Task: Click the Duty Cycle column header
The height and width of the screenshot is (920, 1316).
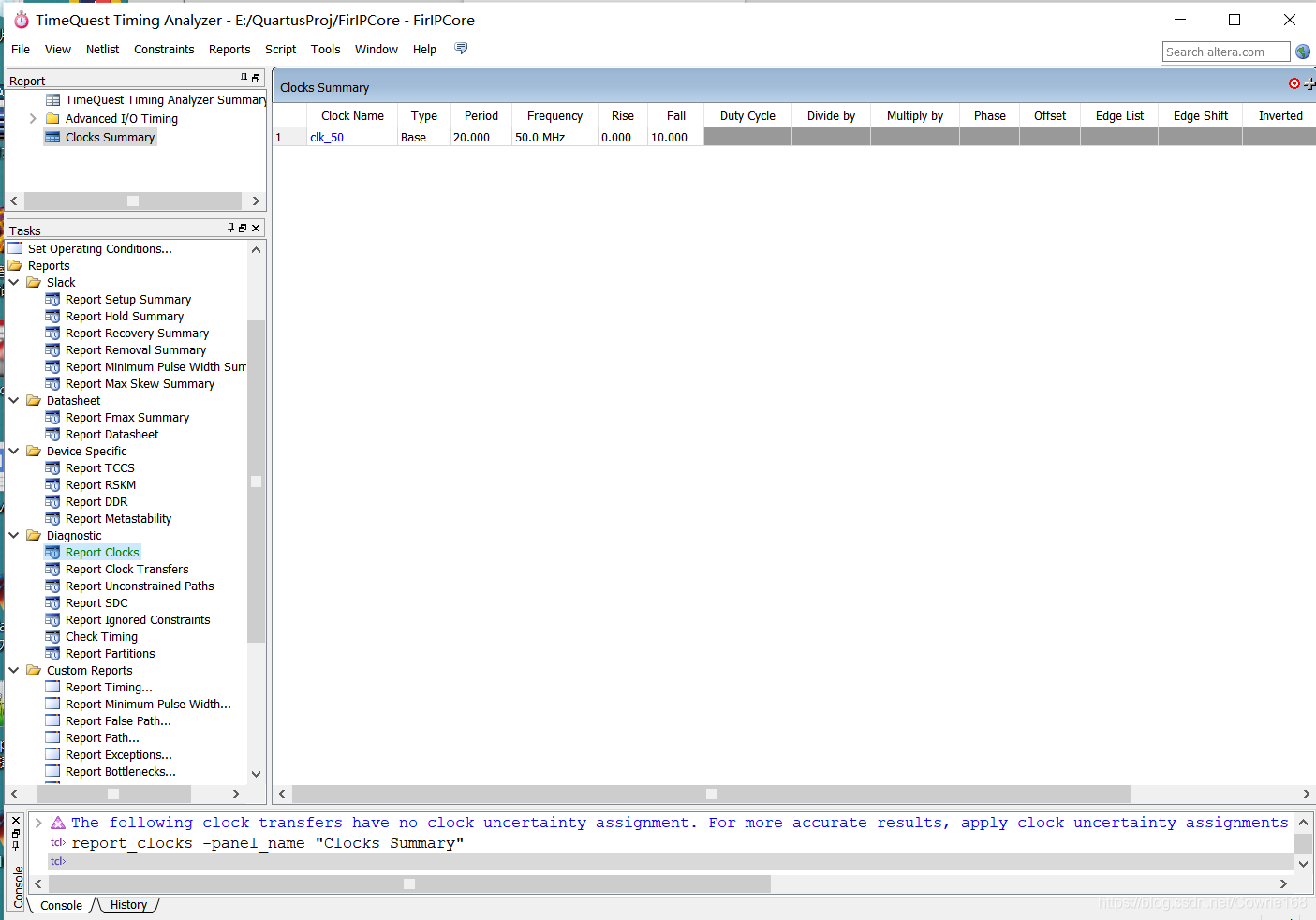Action: [747, 116]
